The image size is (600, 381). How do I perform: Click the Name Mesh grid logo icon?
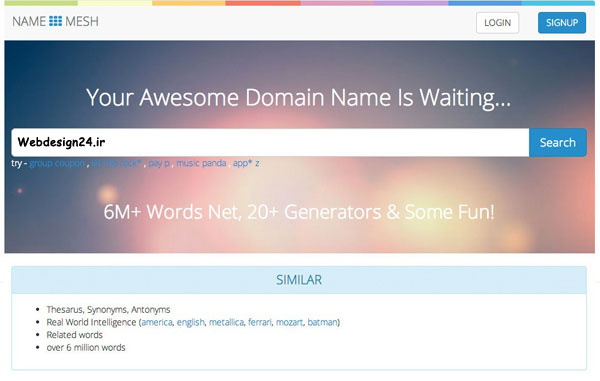click(x=55, y=21)
